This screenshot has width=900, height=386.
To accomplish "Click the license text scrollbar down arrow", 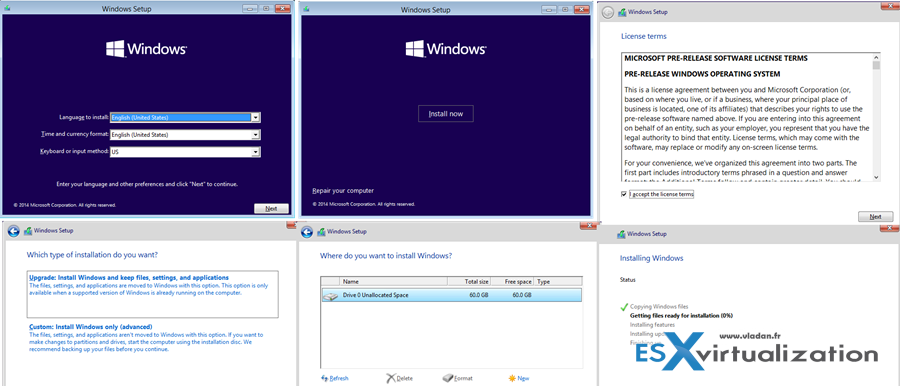I will [876, 177].
